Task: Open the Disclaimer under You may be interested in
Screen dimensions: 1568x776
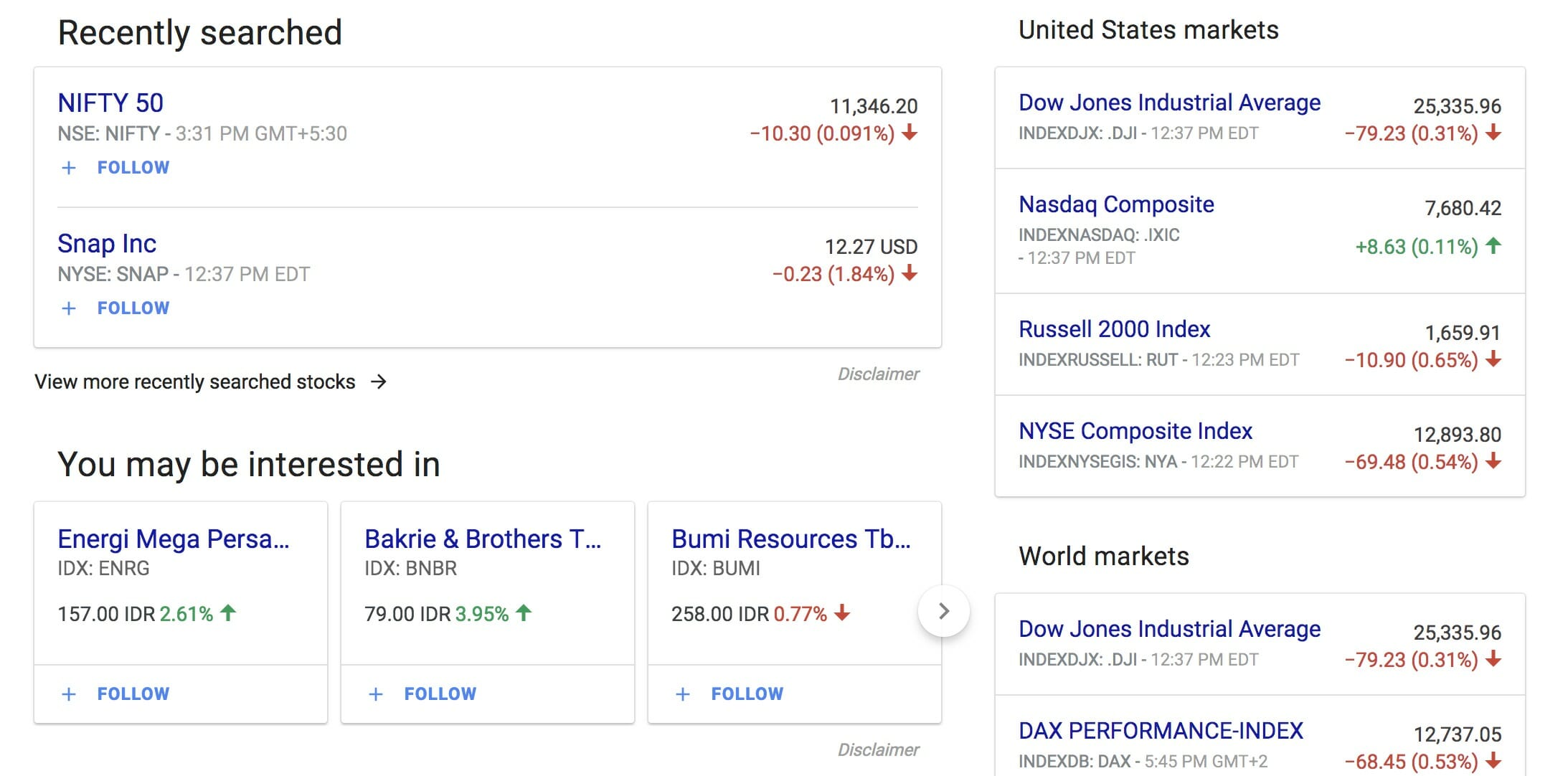Action: tap(878, 749)
